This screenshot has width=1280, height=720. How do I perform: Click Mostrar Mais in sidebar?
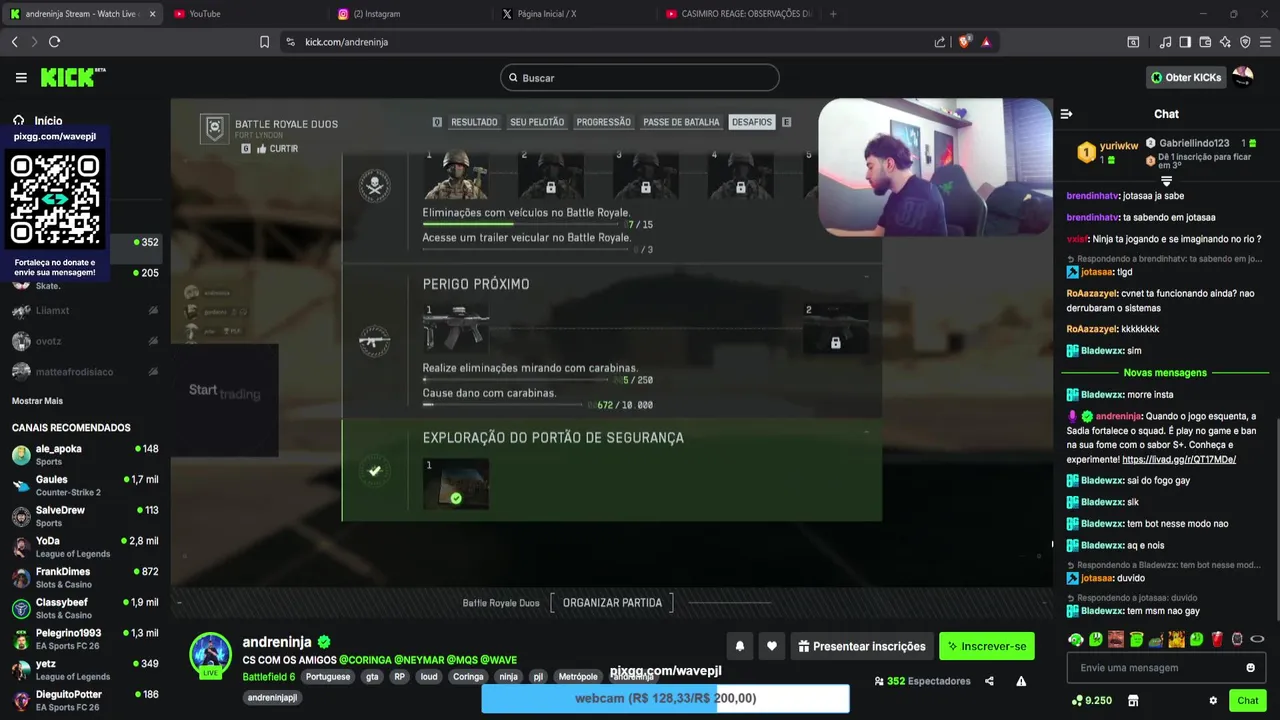(37, 401)
